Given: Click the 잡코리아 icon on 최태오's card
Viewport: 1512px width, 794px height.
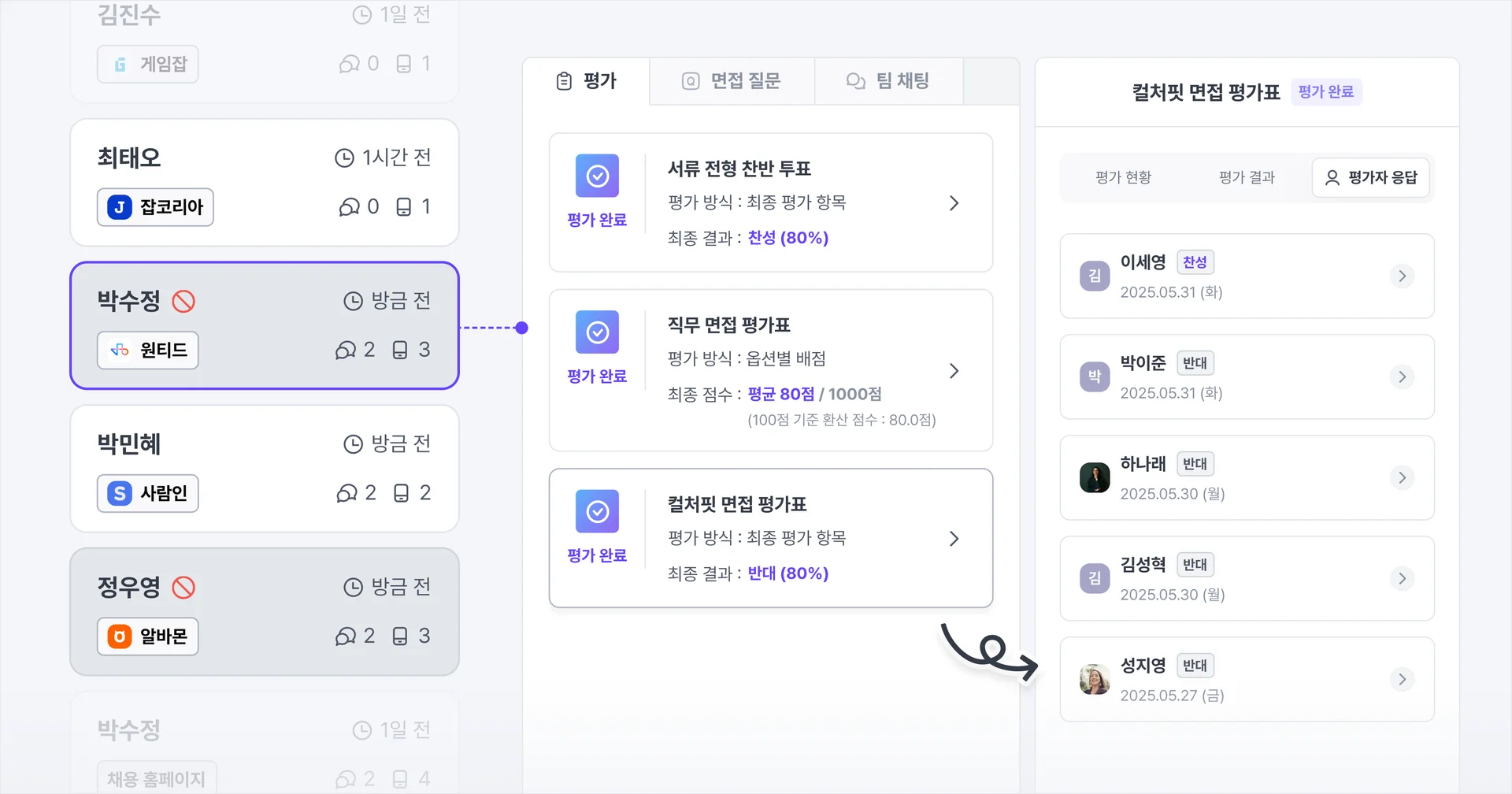Looking at the screenshot, I should coord(119,207).
